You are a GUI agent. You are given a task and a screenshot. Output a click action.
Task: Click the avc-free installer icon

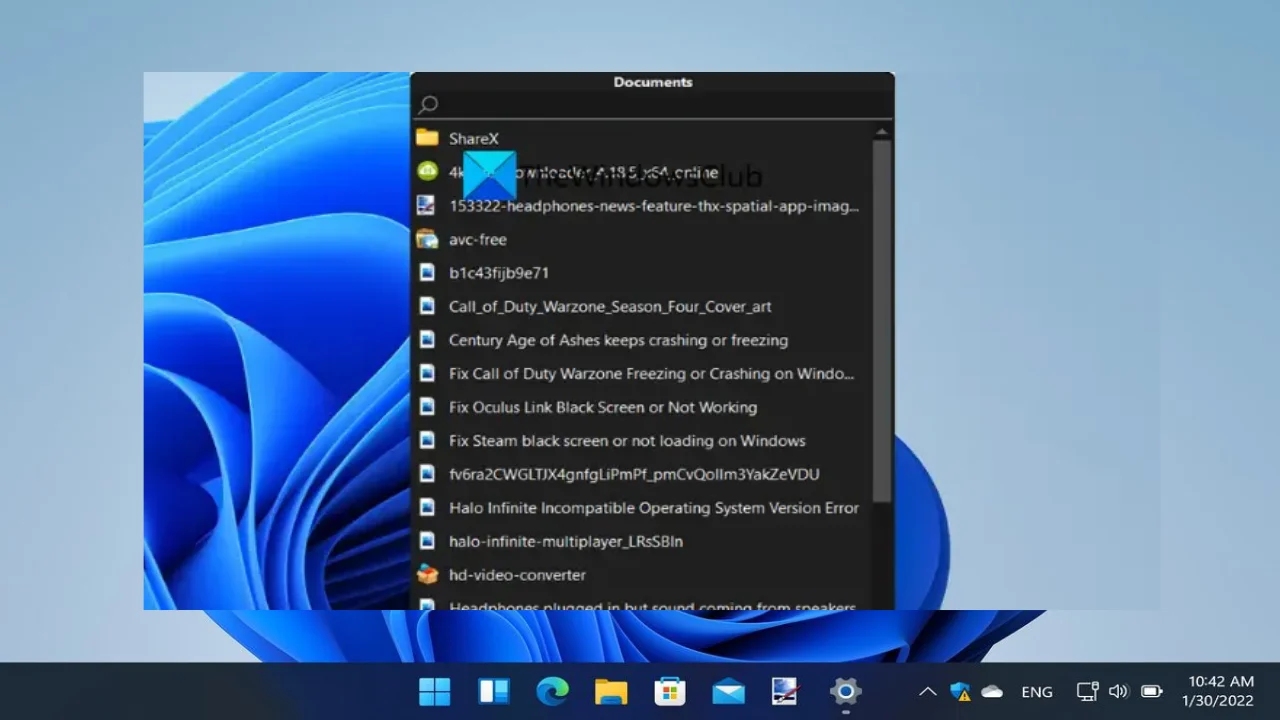click(x=427, y=239)
